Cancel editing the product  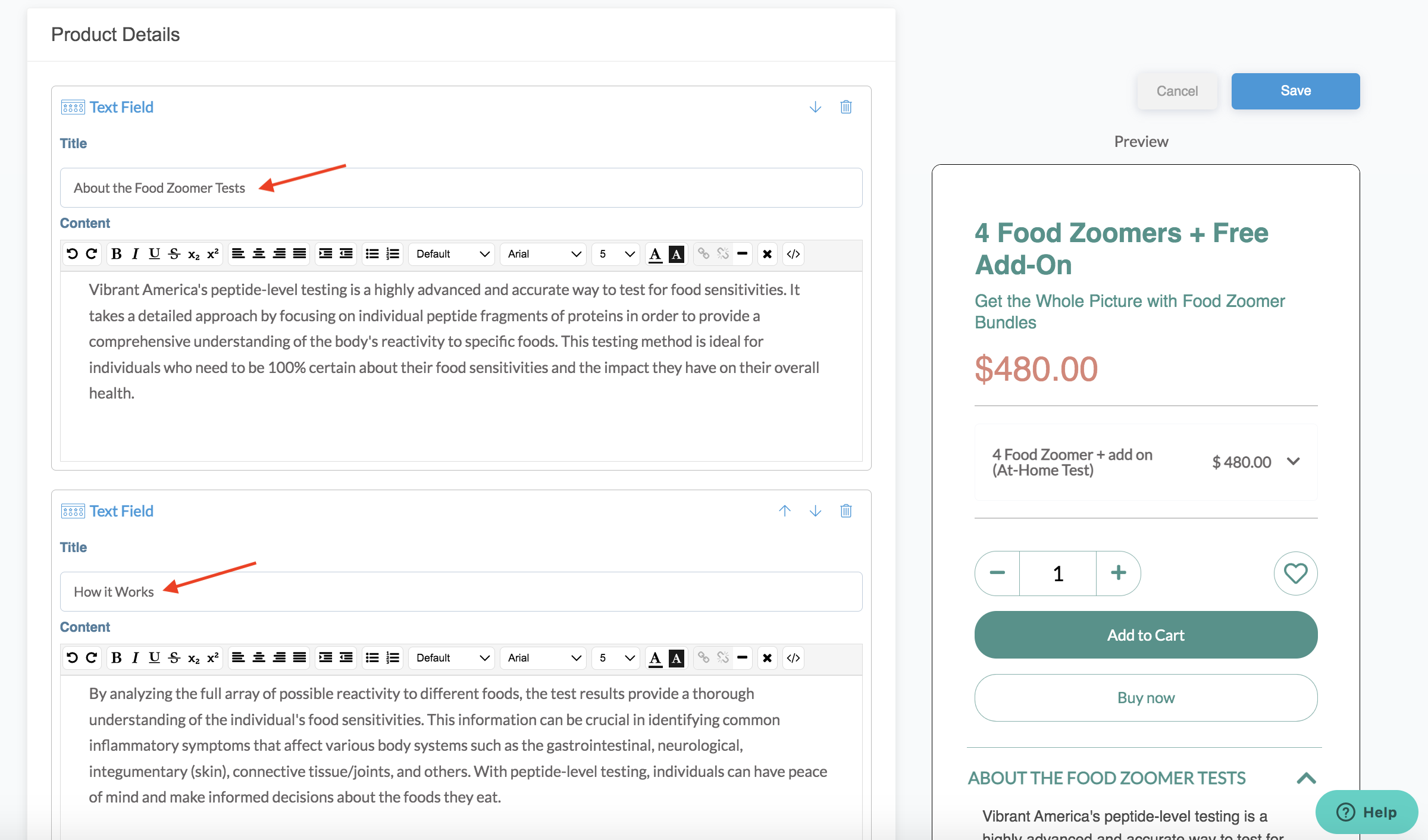[1177, 91]
